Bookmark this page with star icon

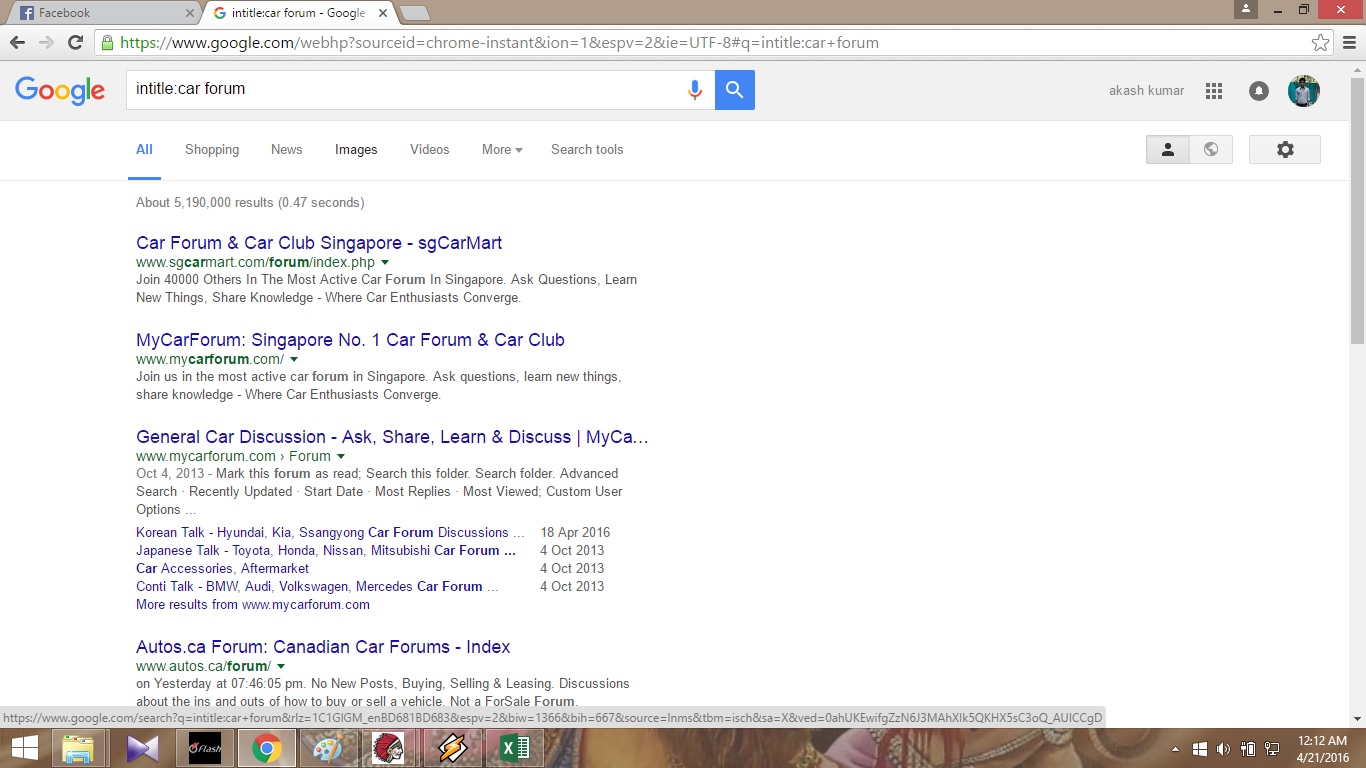[x=1321, y=43]
